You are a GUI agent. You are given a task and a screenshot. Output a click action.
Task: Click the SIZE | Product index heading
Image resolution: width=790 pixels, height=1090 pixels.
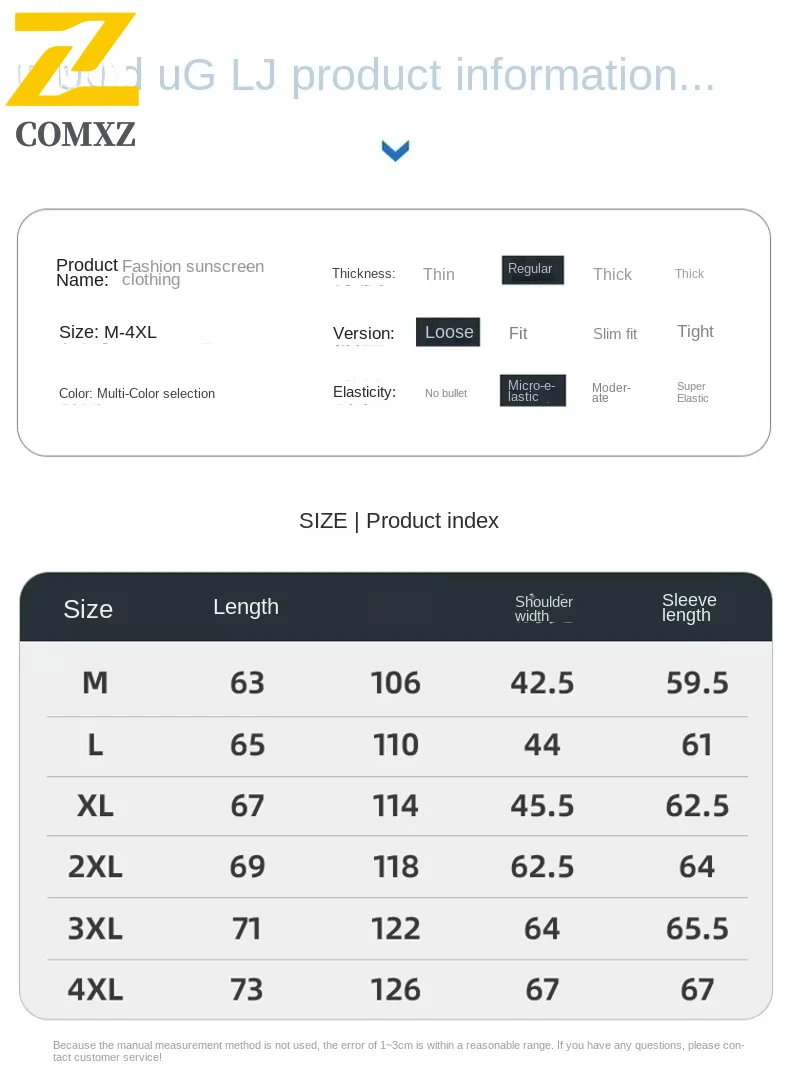[398, 521]
